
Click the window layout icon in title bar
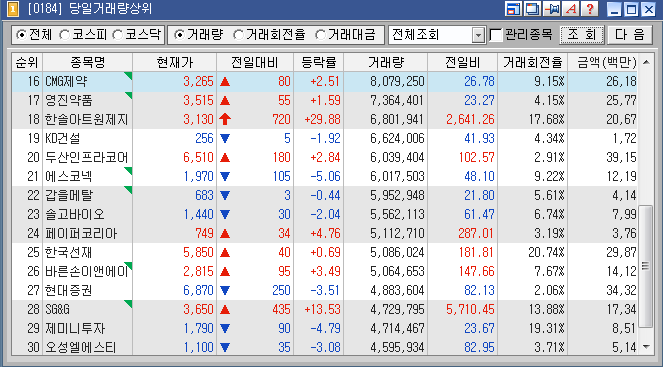[x=513, y=9]
